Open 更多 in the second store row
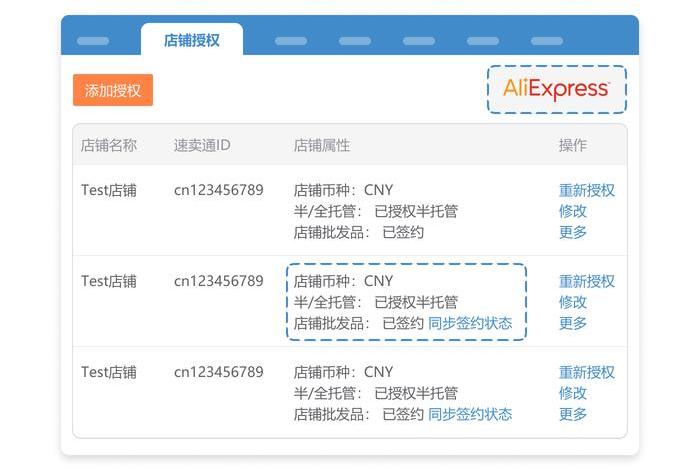 pyautogui.click(x=573, y=323)
